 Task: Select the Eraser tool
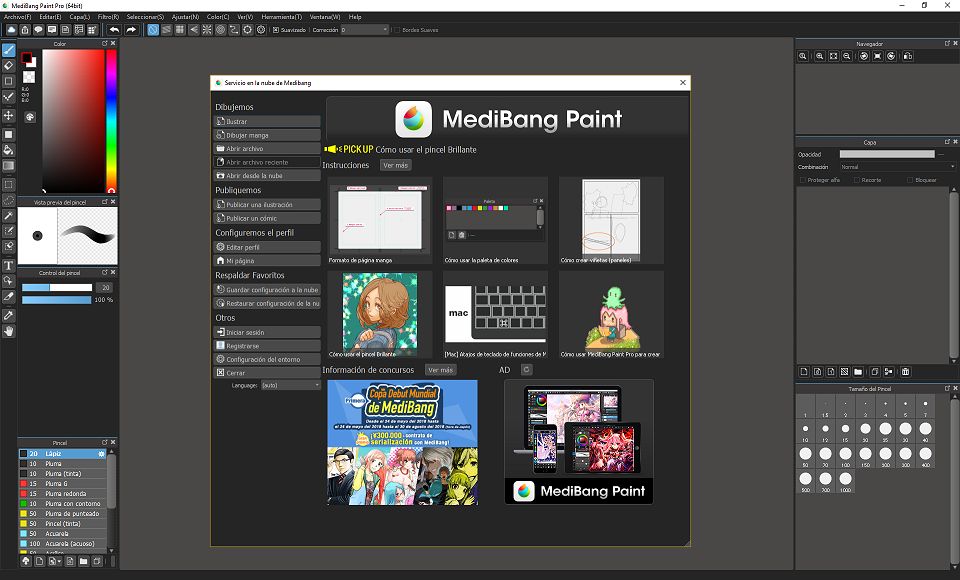tap(9, 66)
